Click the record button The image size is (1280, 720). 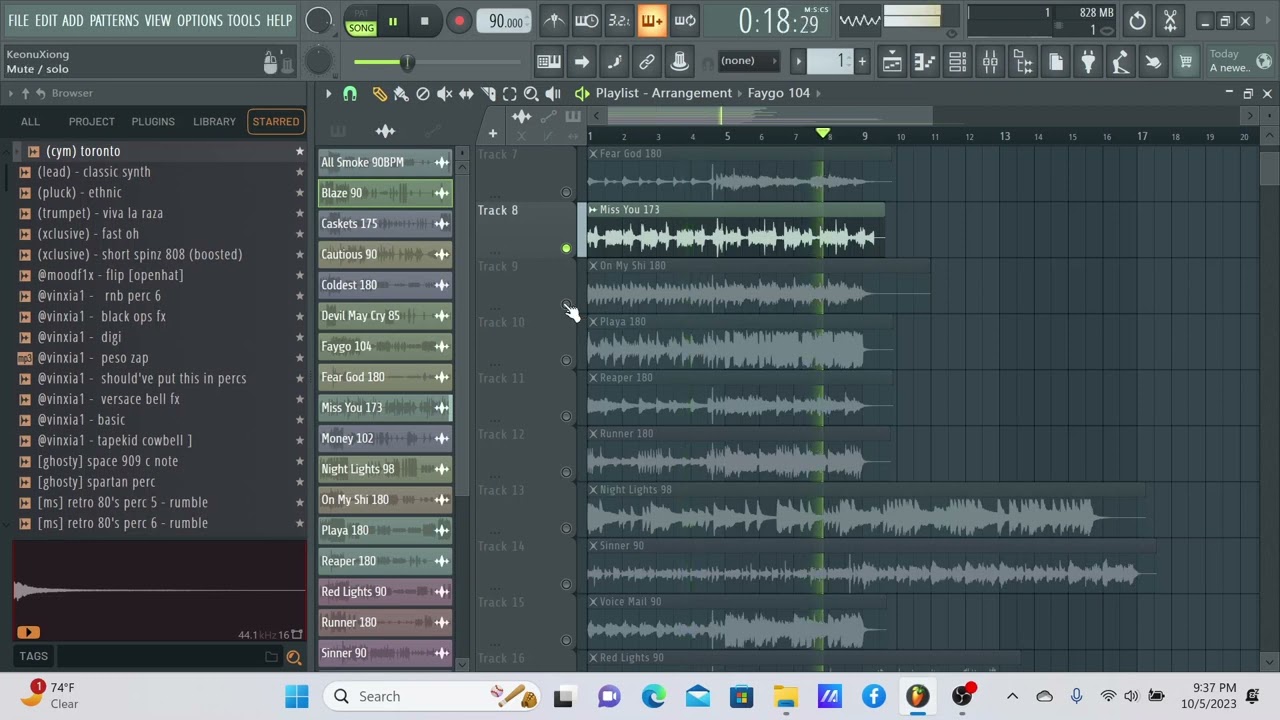tap(459, 21)
